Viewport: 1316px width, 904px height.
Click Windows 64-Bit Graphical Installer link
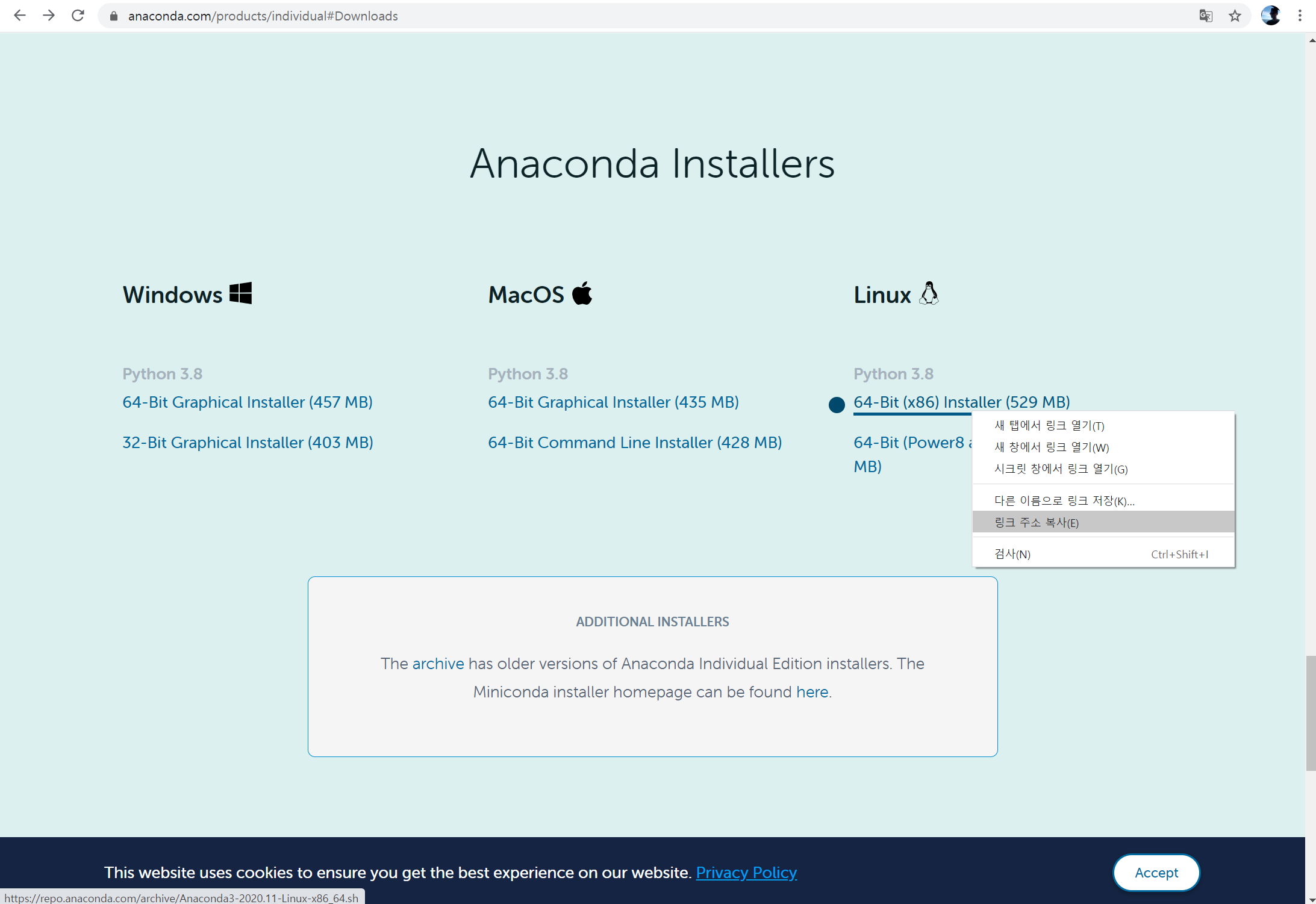(x=247, y=402)
